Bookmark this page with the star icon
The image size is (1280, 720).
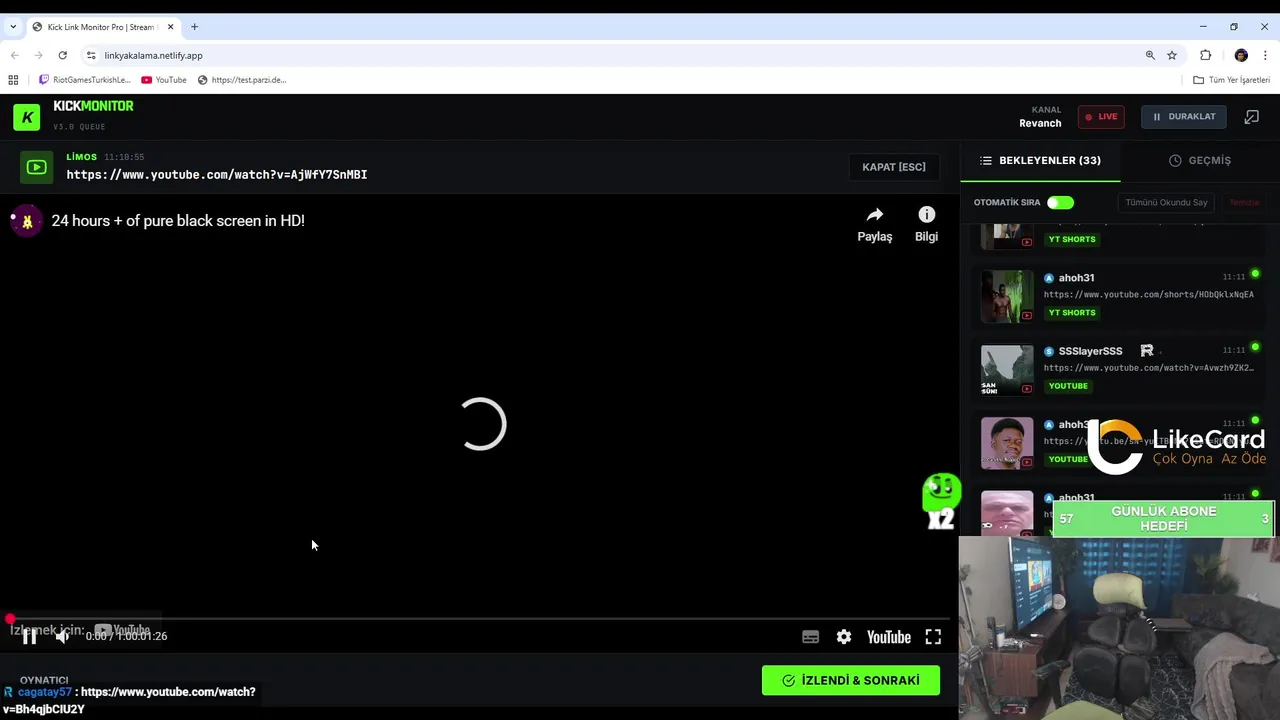click(x=1172, y=56)
